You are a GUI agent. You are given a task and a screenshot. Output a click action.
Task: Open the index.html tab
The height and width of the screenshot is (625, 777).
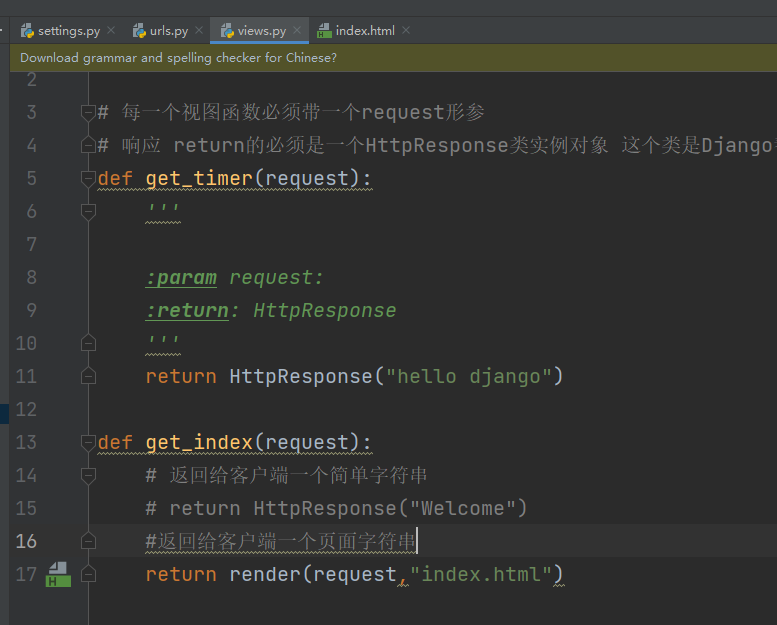[365, 31]
